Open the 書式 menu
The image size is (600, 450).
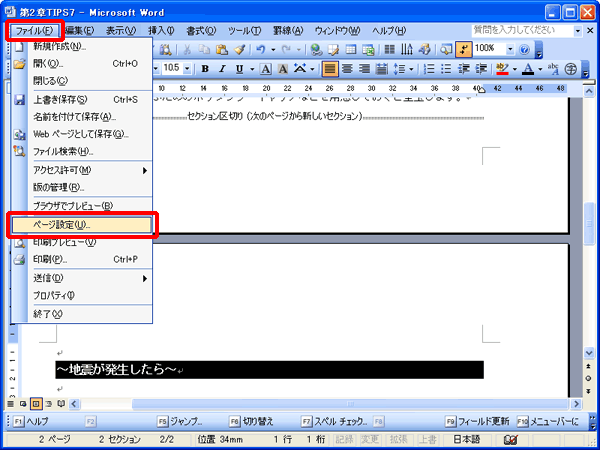[x=201, y=31]
